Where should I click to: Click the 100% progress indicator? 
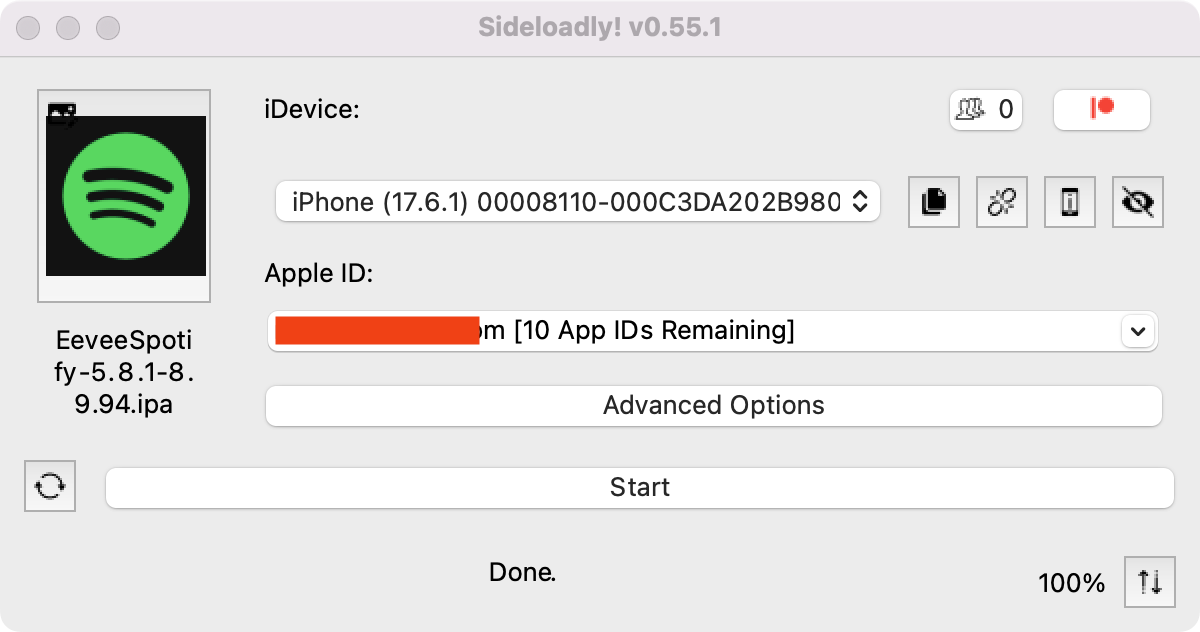(x=1071, y=583)
